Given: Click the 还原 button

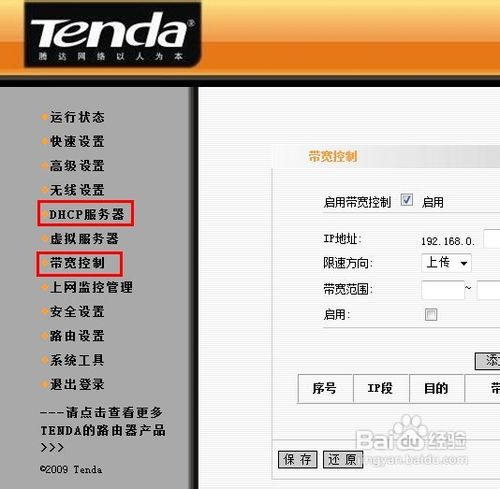Looking at the screenshot, I should [343, 460].
